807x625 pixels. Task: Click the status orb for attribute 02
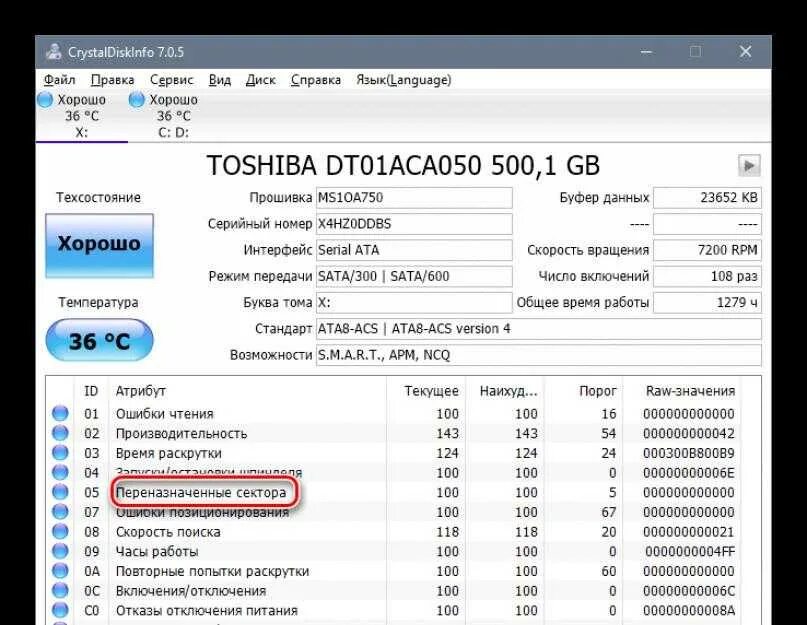pyautogui.click(x=60, y=433)
